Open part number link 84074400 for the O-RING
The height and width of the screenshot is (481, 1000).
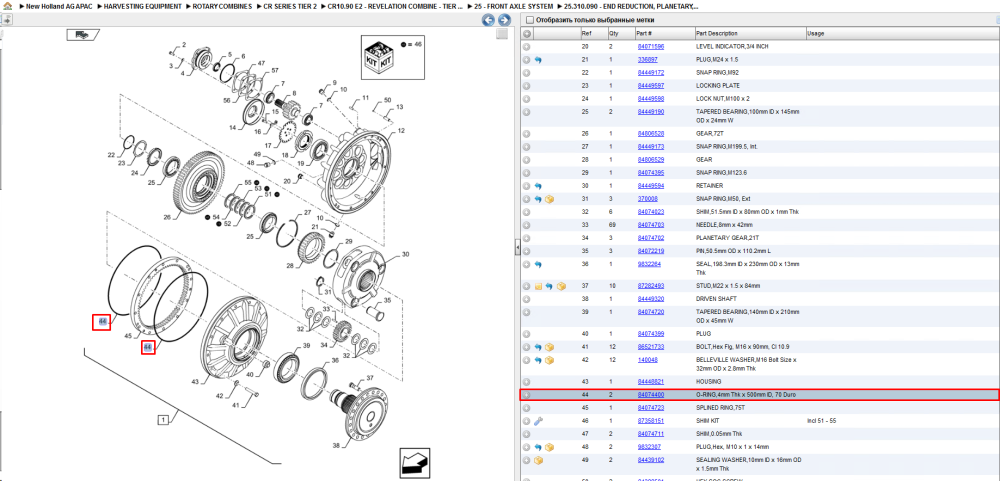651,395
